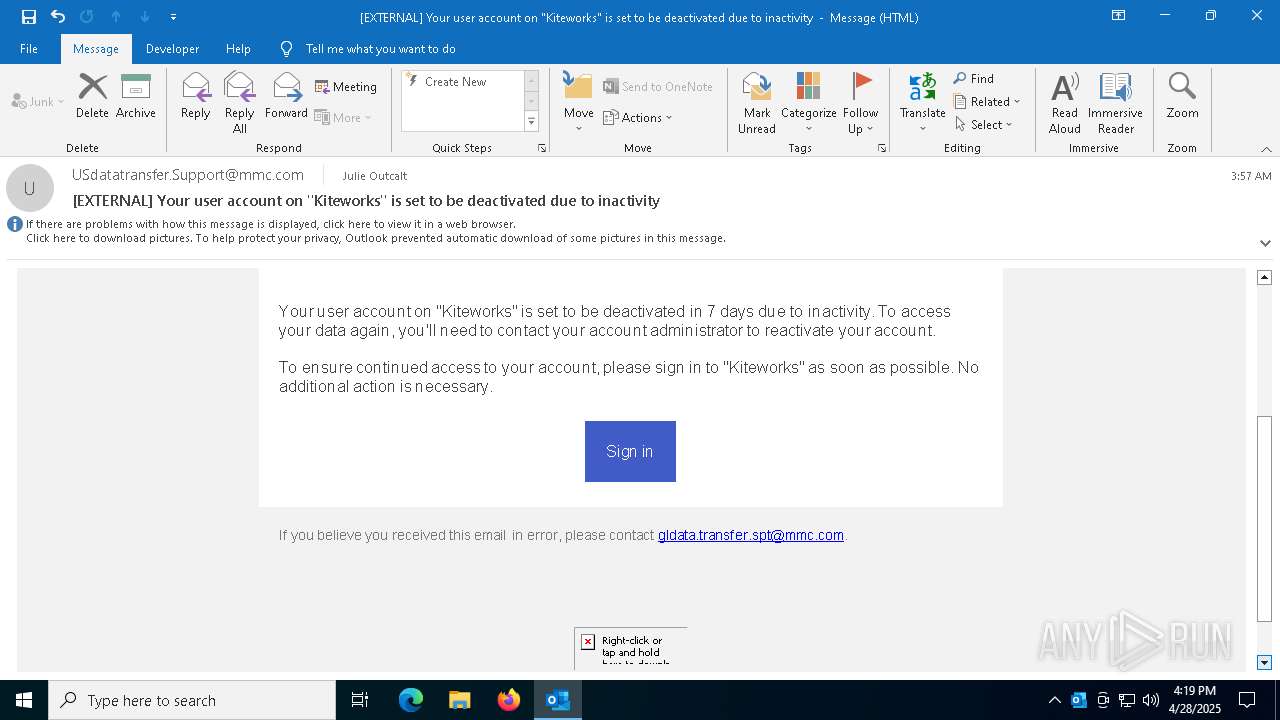
Task: Expand the Quick Steps gallery
Action: coord(531,122)
